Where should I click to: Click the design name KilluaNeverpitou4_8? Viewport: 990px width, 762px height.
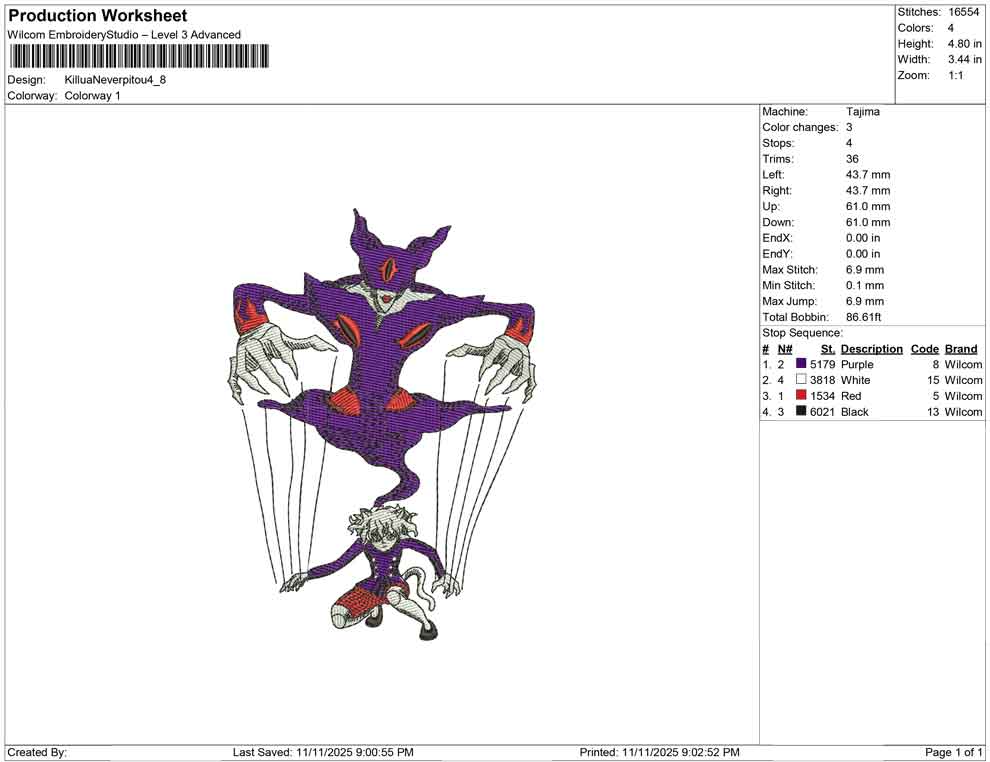tap(115, 80)
